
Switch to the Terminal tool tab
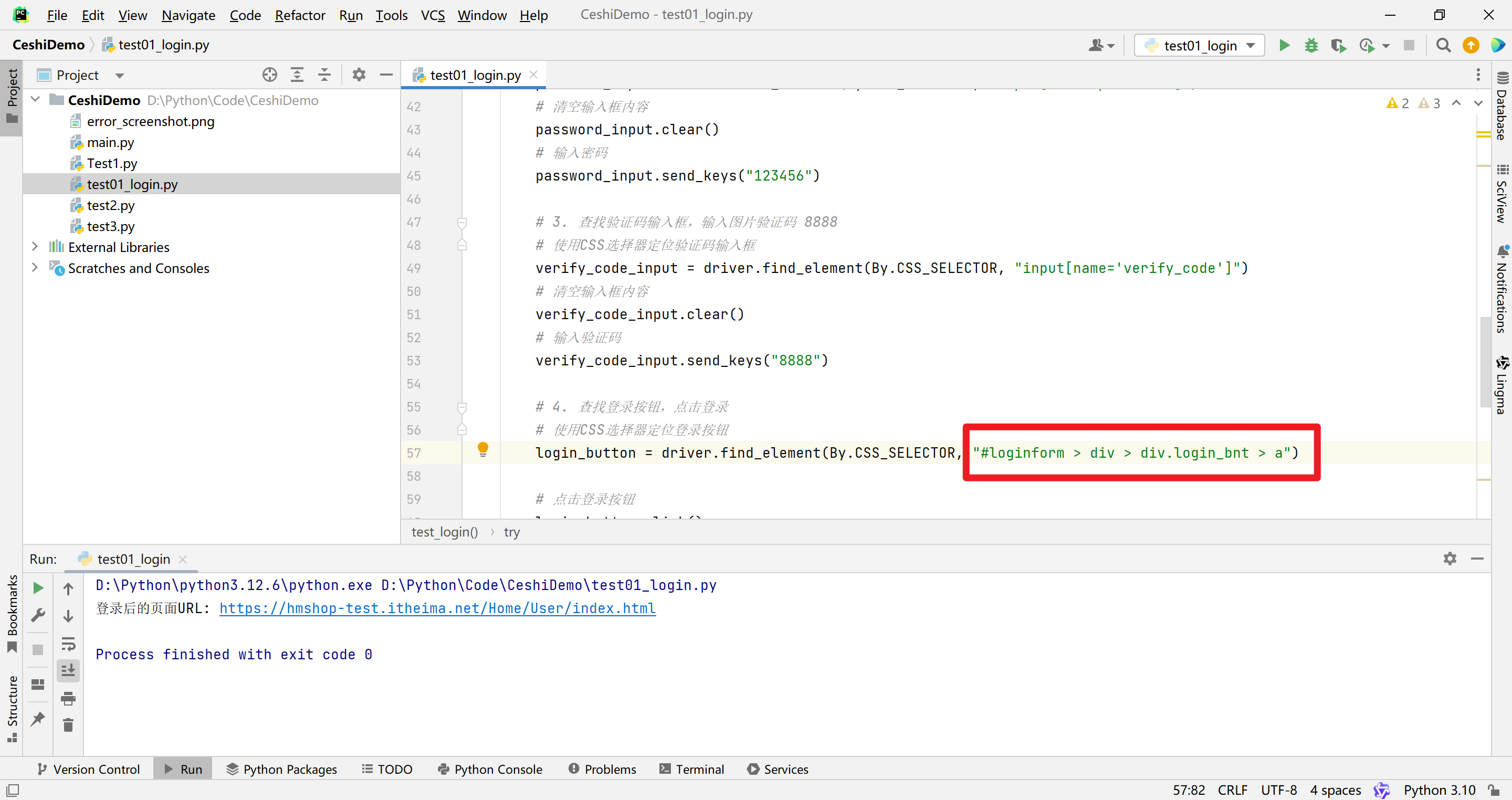pos(691,769)
